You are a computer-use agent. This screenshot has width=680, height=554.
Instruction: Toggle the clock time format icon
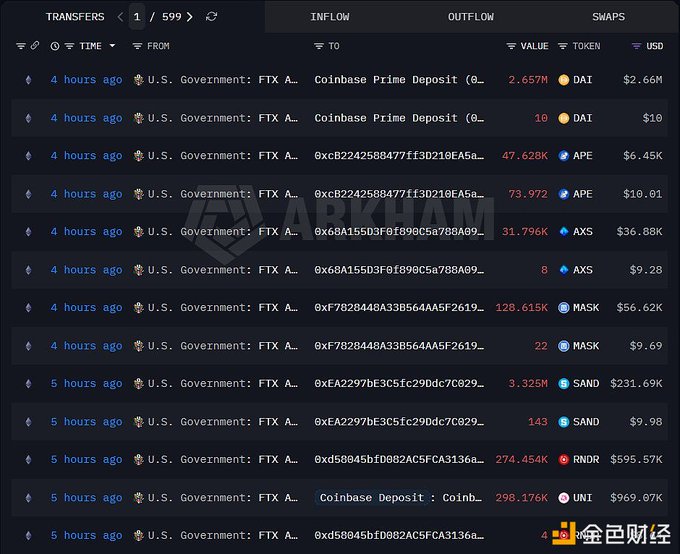click(x=55, y=46)
